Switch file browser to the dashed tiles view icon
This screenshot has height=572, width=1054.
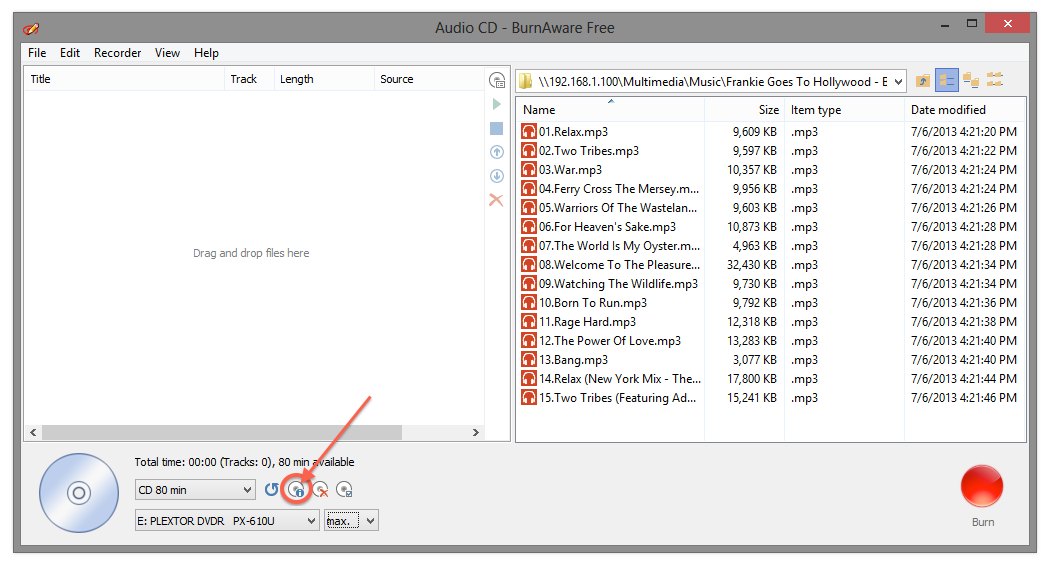tap(995, 81)
